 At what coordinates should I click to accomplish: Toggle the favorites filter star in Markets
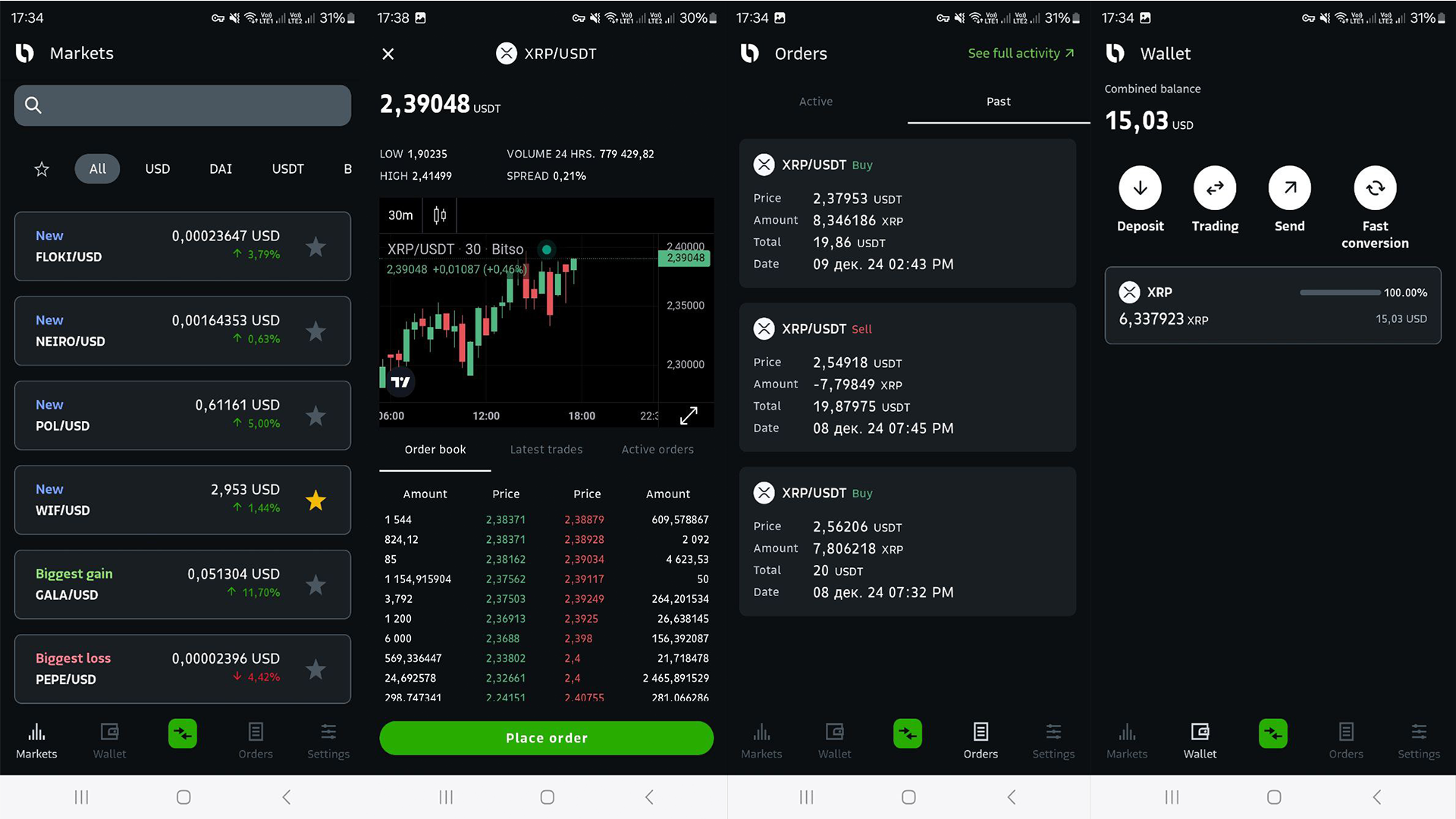coord(42,168)
